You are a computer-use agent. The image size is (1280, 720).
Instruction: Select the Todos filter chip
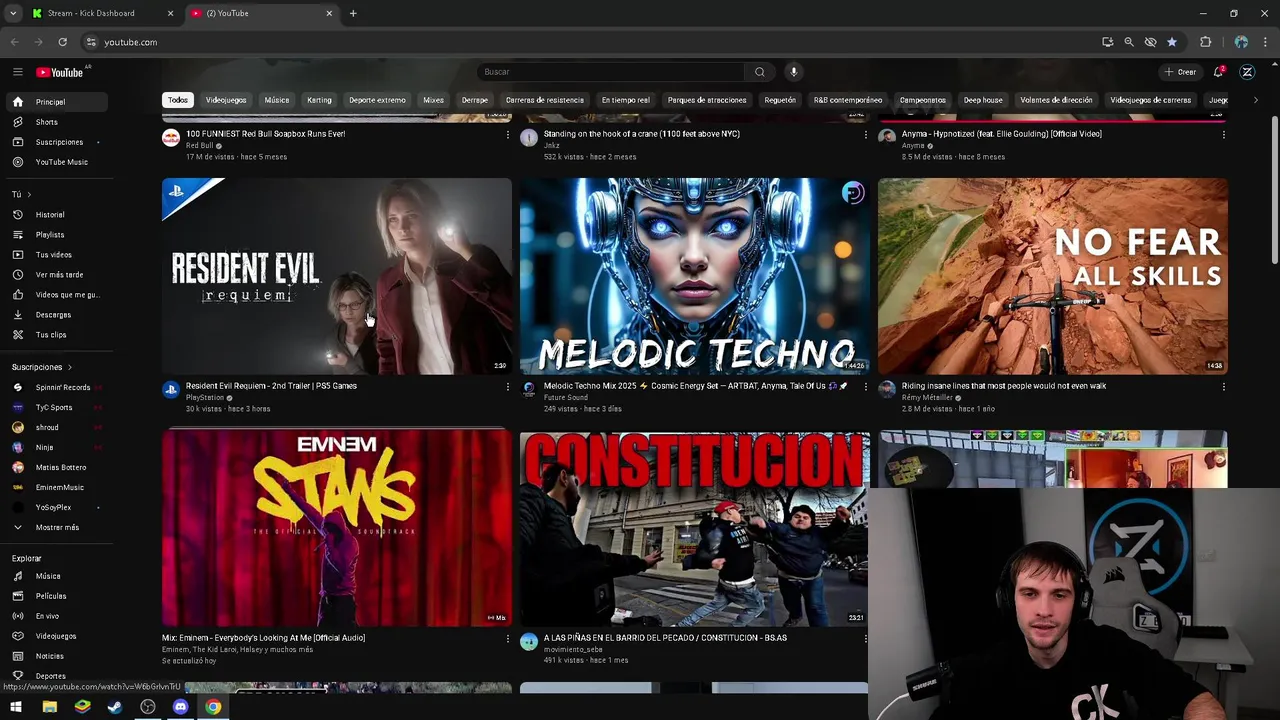[x=178, y=100]
